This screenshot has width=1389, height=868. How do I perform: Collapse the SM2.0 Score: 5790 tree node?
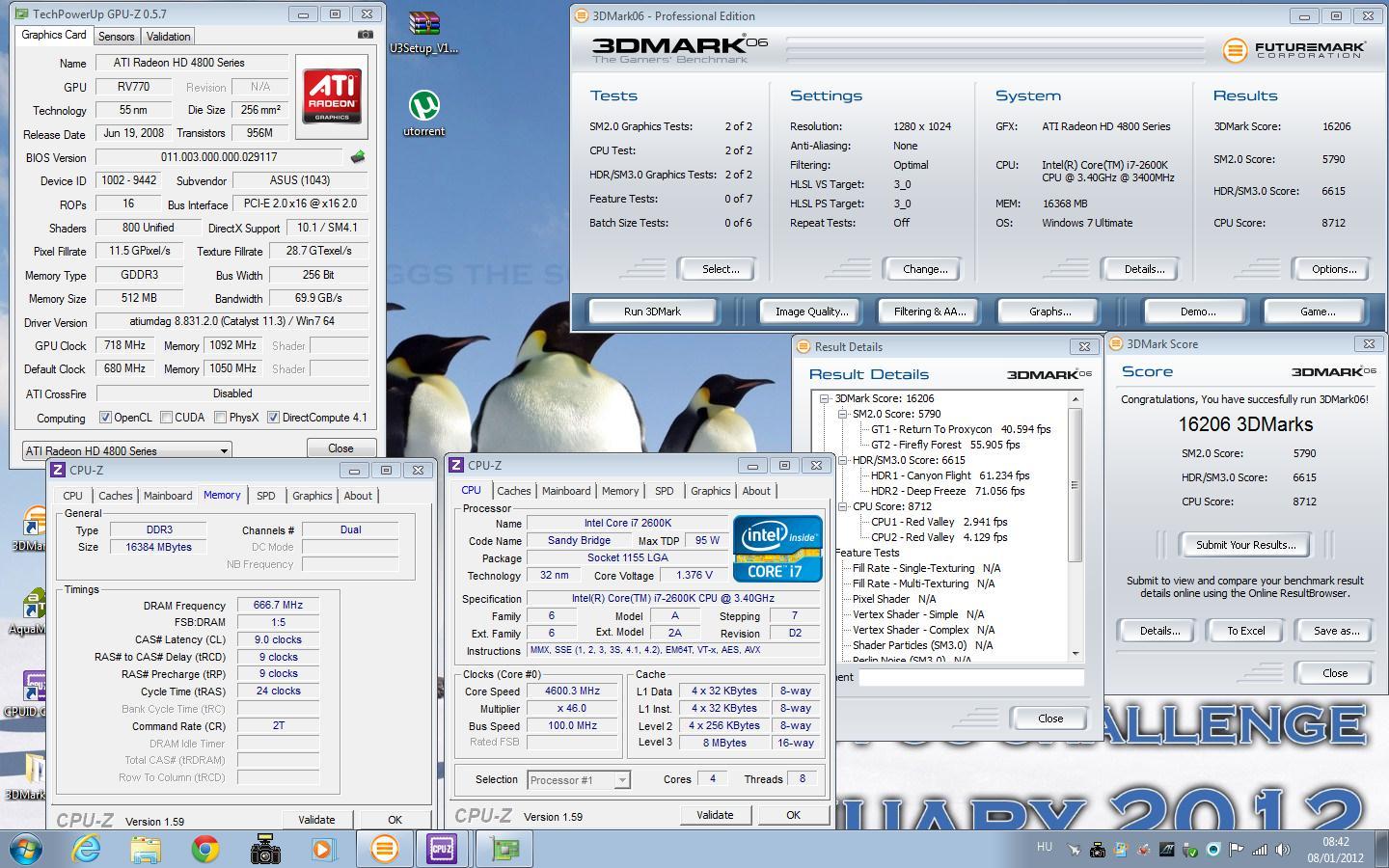843,414
